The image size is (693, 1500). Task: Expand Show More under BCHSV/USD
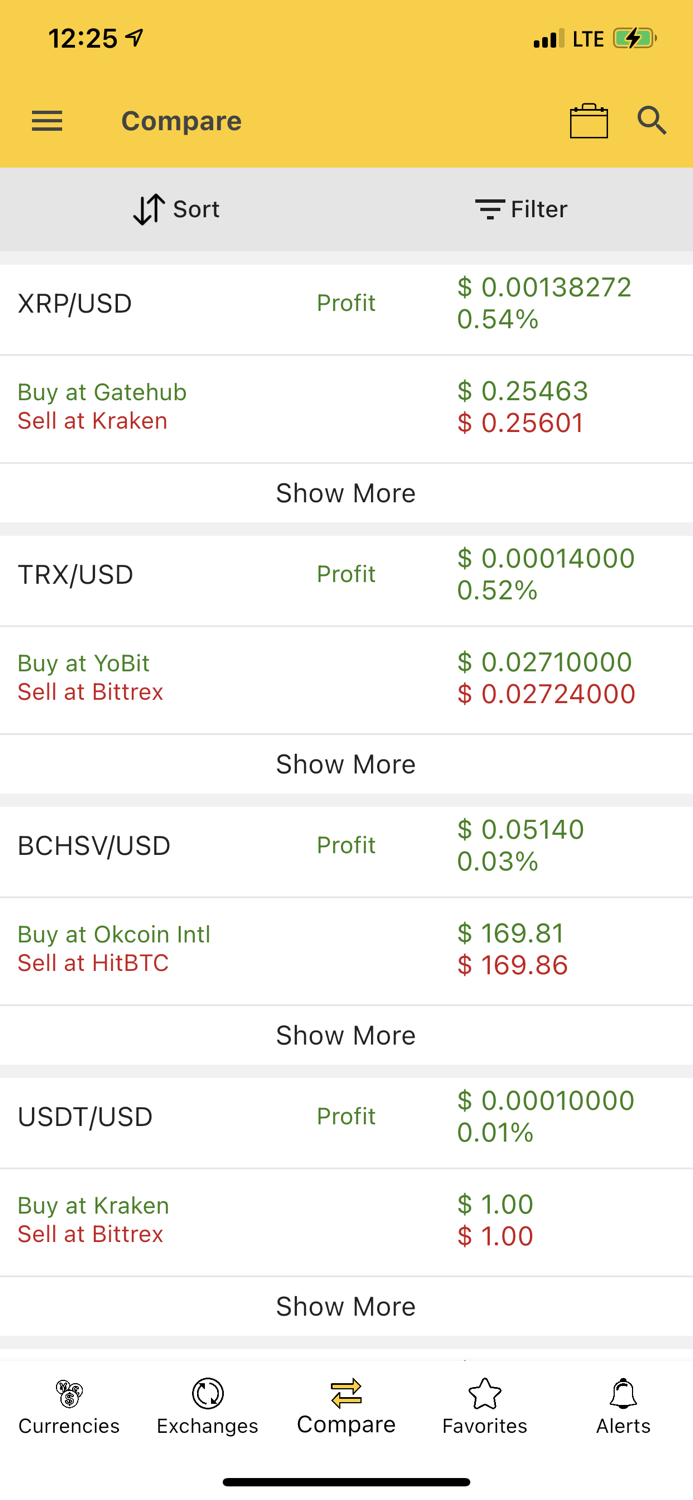click(346, 1035)
